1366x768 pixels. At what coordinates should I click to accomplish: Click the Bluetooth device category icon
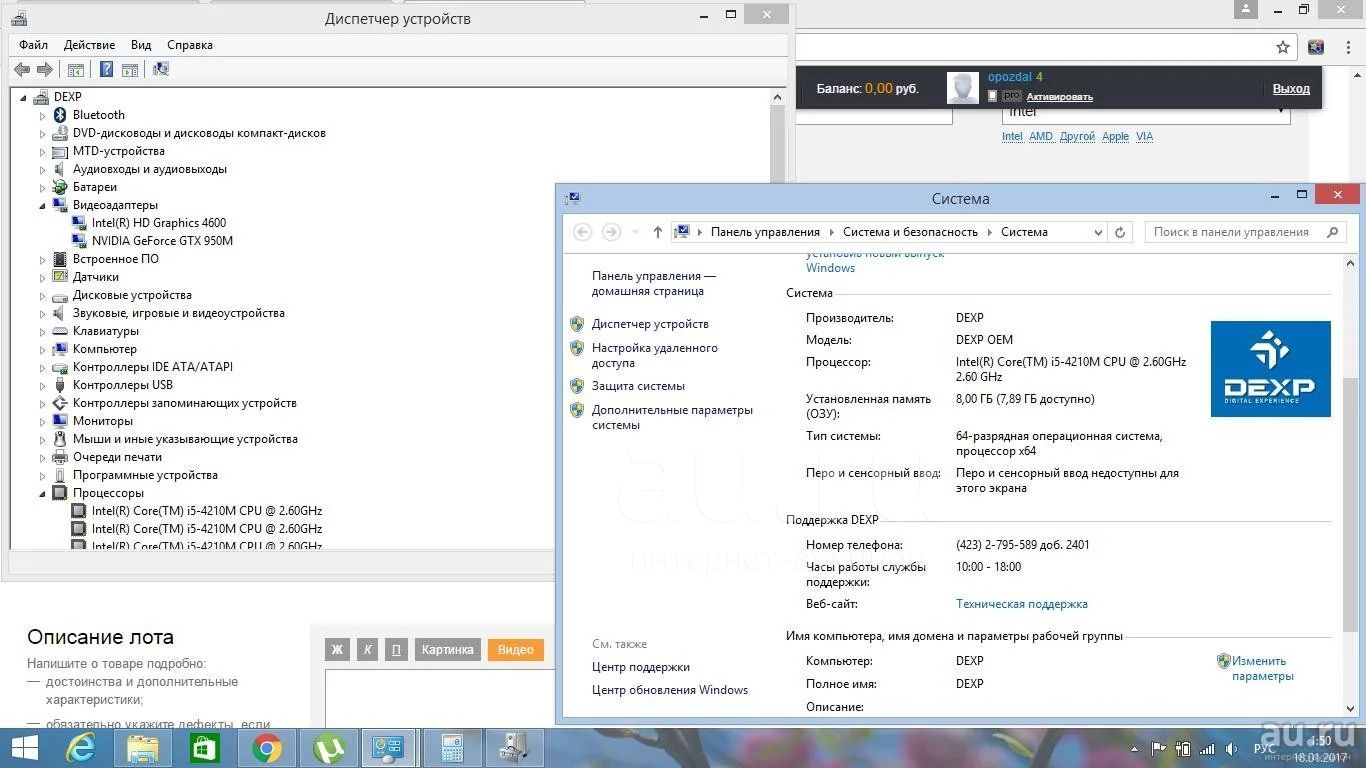[x=60, y=115]
